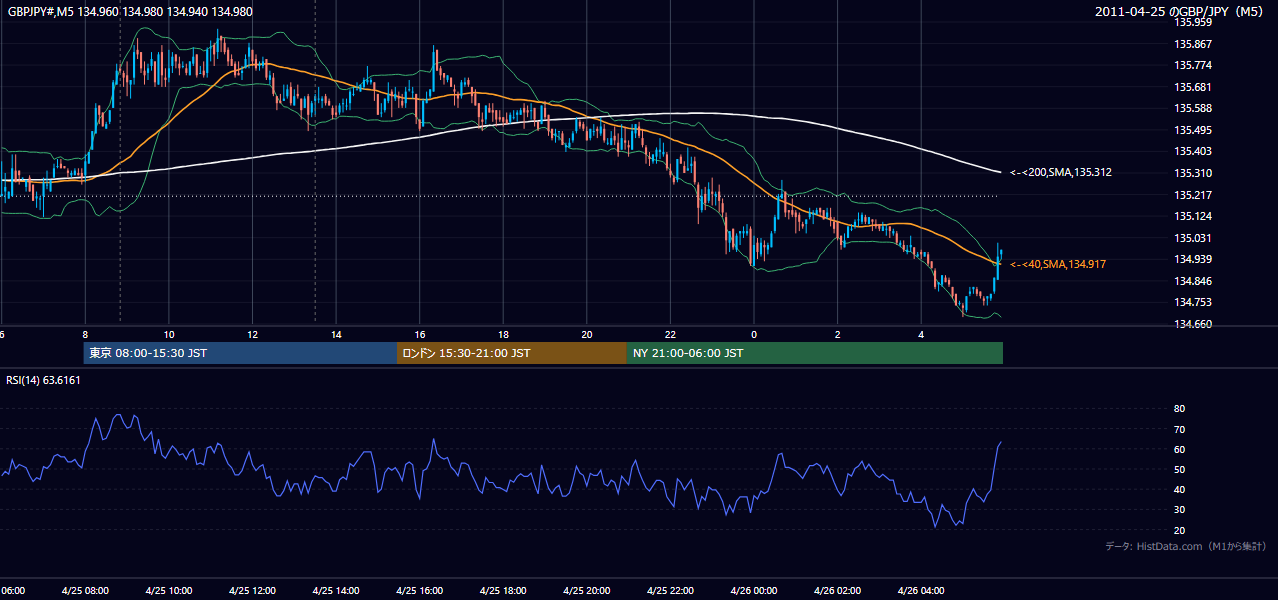Screen dimensions: 1278x600
Task: Click the price axis value 135.124
Action: tap(1194, 216)
